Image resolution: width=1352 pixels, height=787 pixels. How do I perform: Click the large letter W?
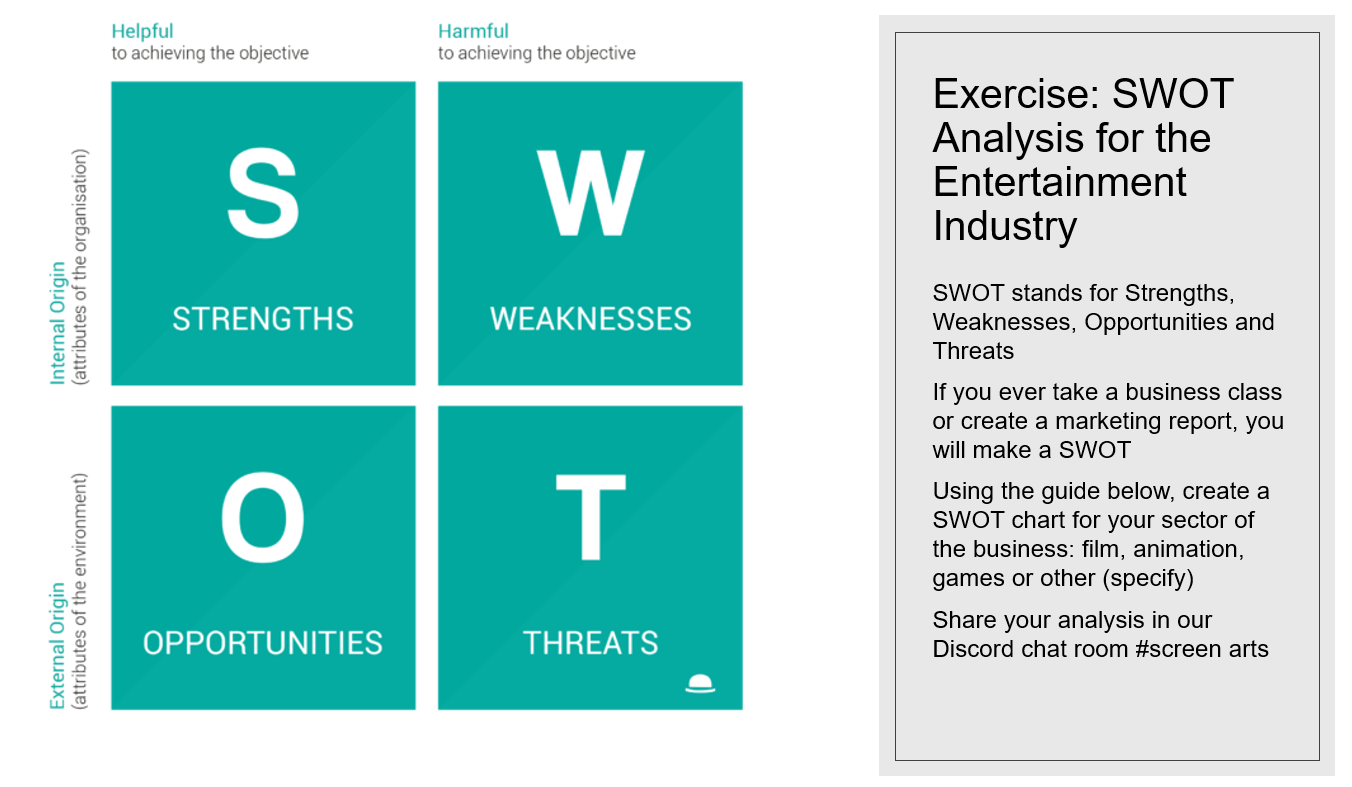pyautogui.click(x=590, y=195)
